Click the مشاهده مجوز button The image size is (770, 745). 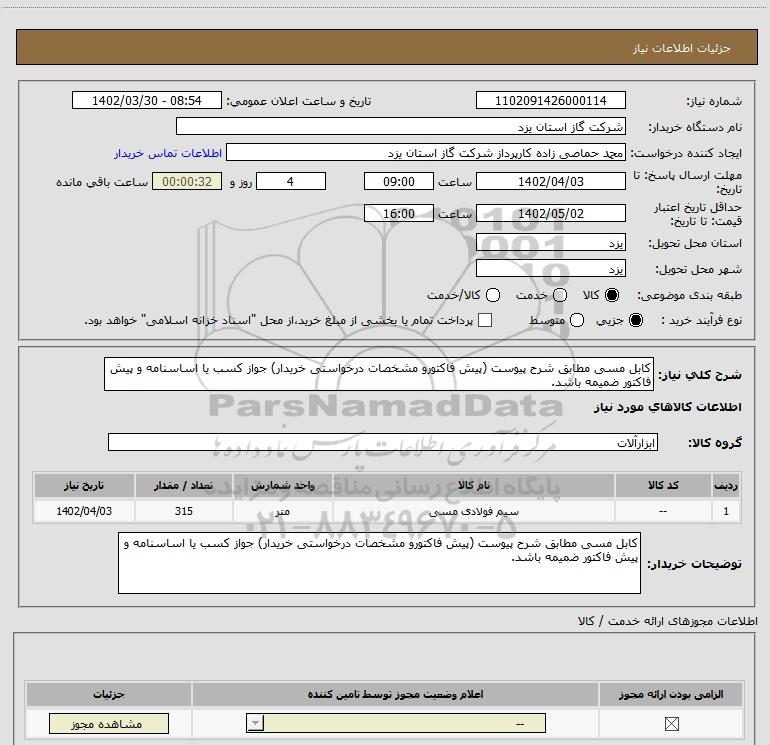109,724
